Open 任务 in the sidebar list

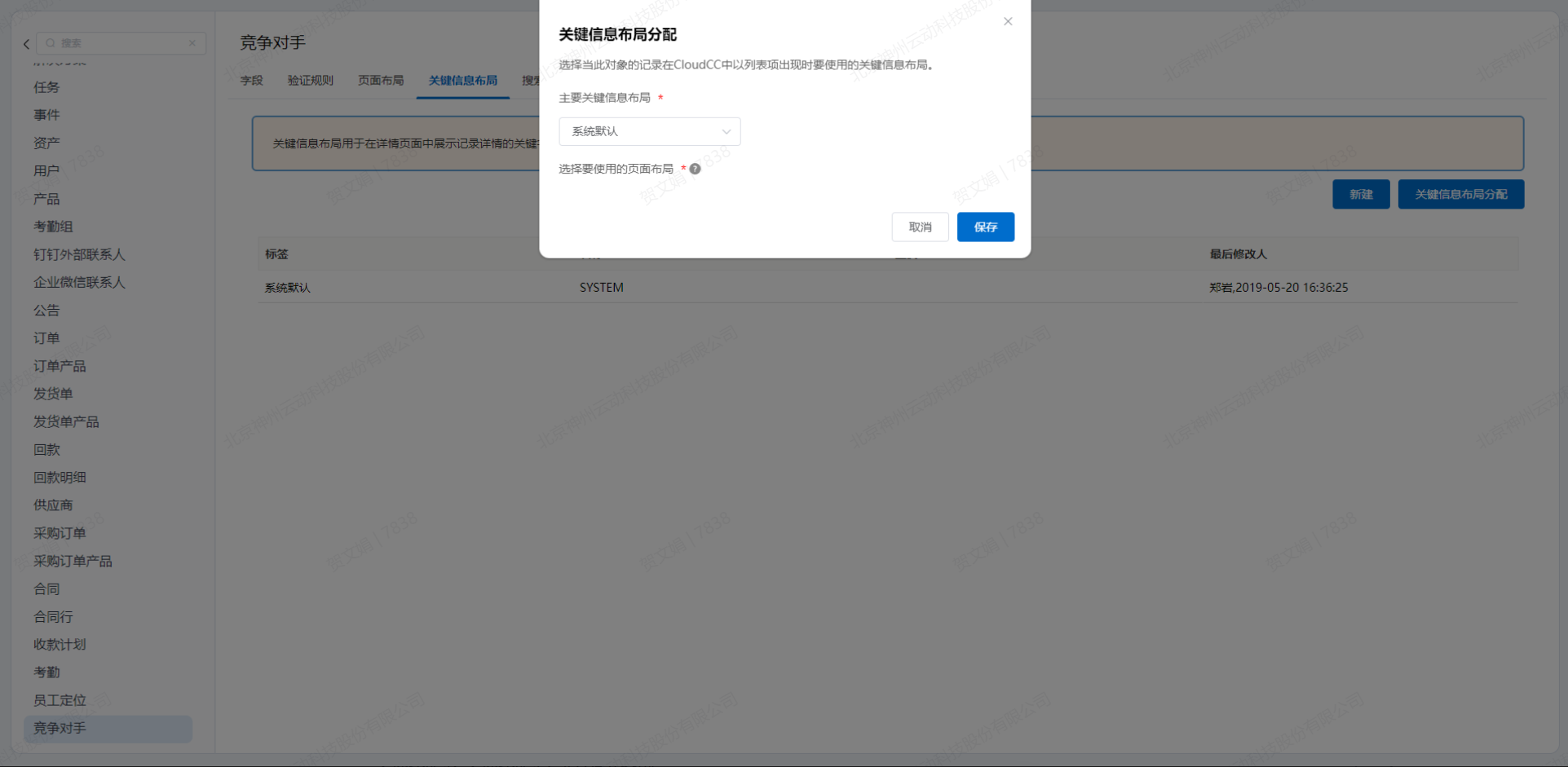tap(46, 87)
